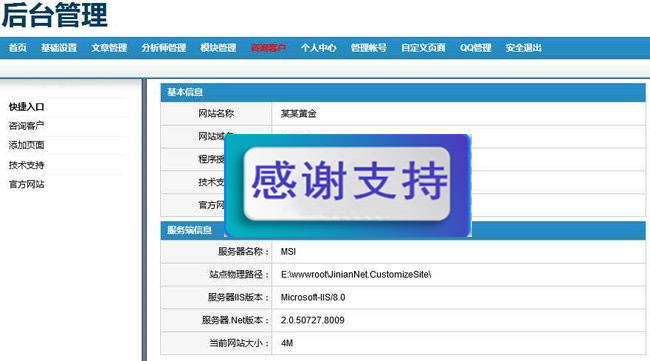This screenshot has width=650, height=361.
Task: Select 模块管理 in top navigation
Action: [218, 48]
